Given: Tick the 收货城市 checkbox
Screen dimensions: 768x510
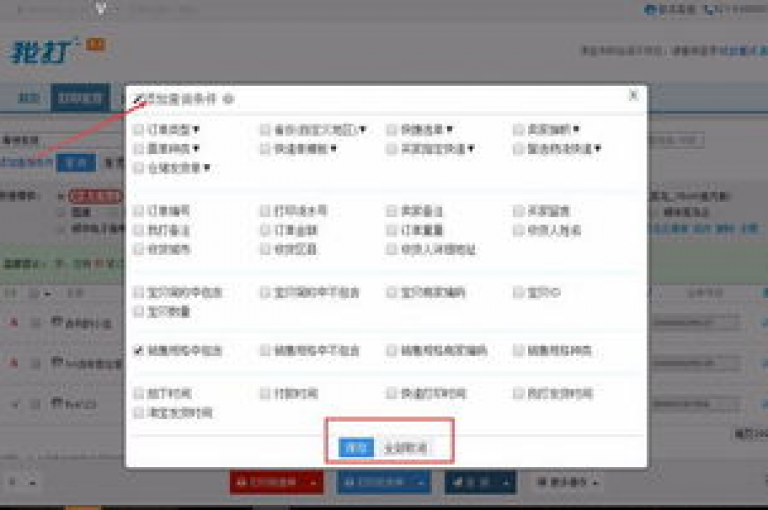Looking at the screenshot, I should tap(138, 249).
